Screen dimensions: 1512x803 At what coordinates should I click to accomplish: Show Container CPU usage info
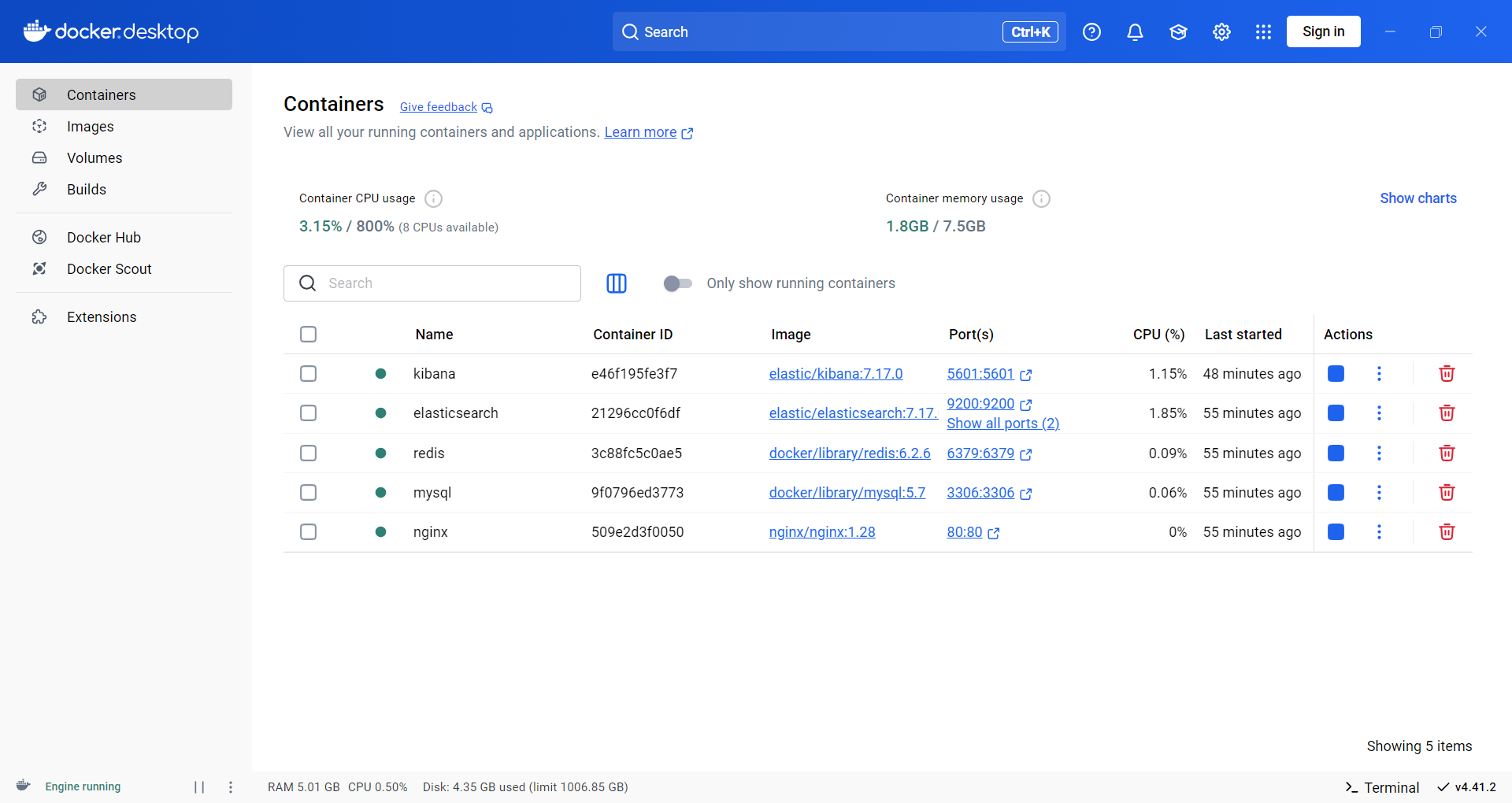433,198
